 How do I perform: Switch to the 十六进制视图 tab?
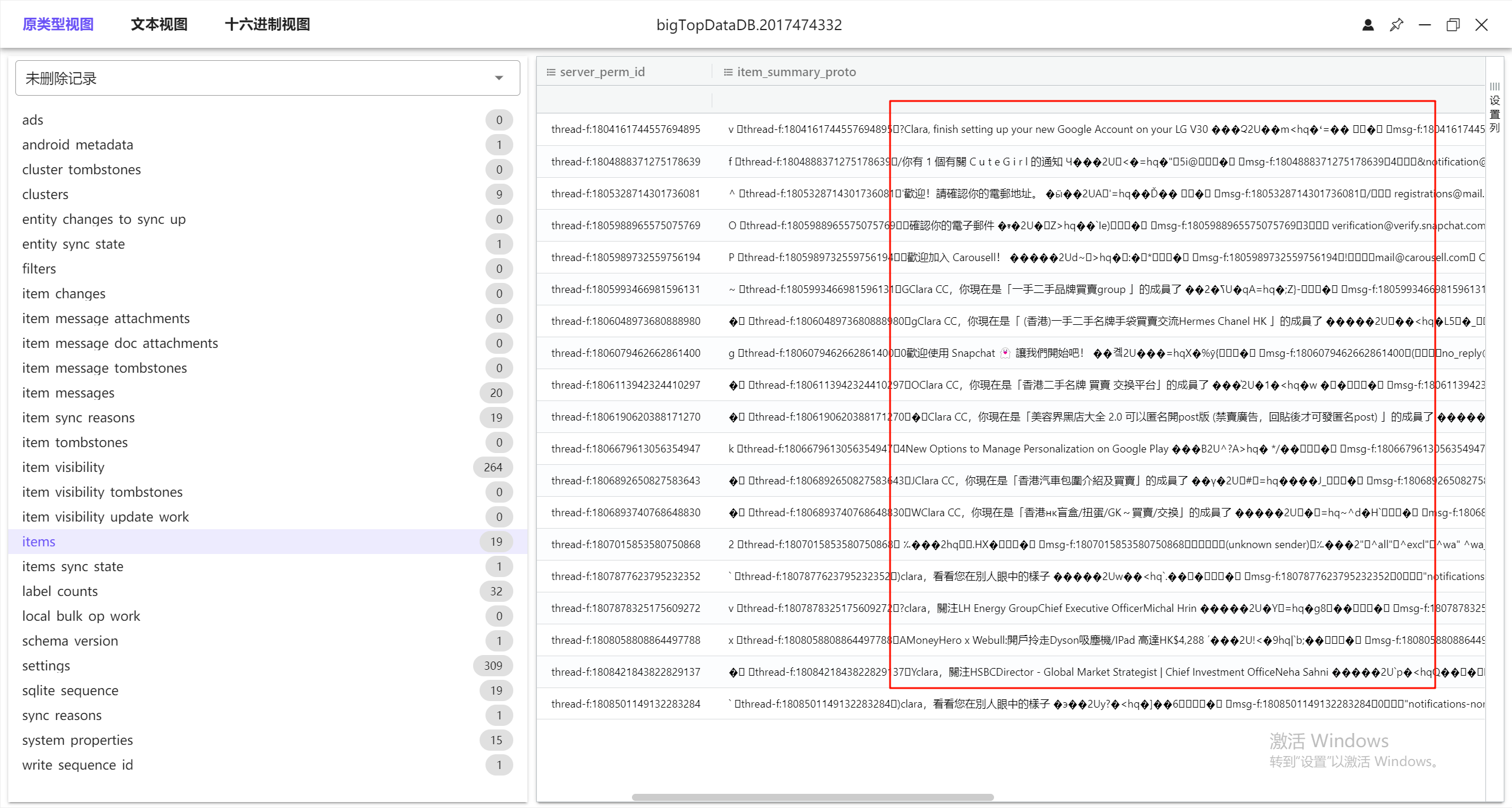pyautogui.click(x=267, y=24)
